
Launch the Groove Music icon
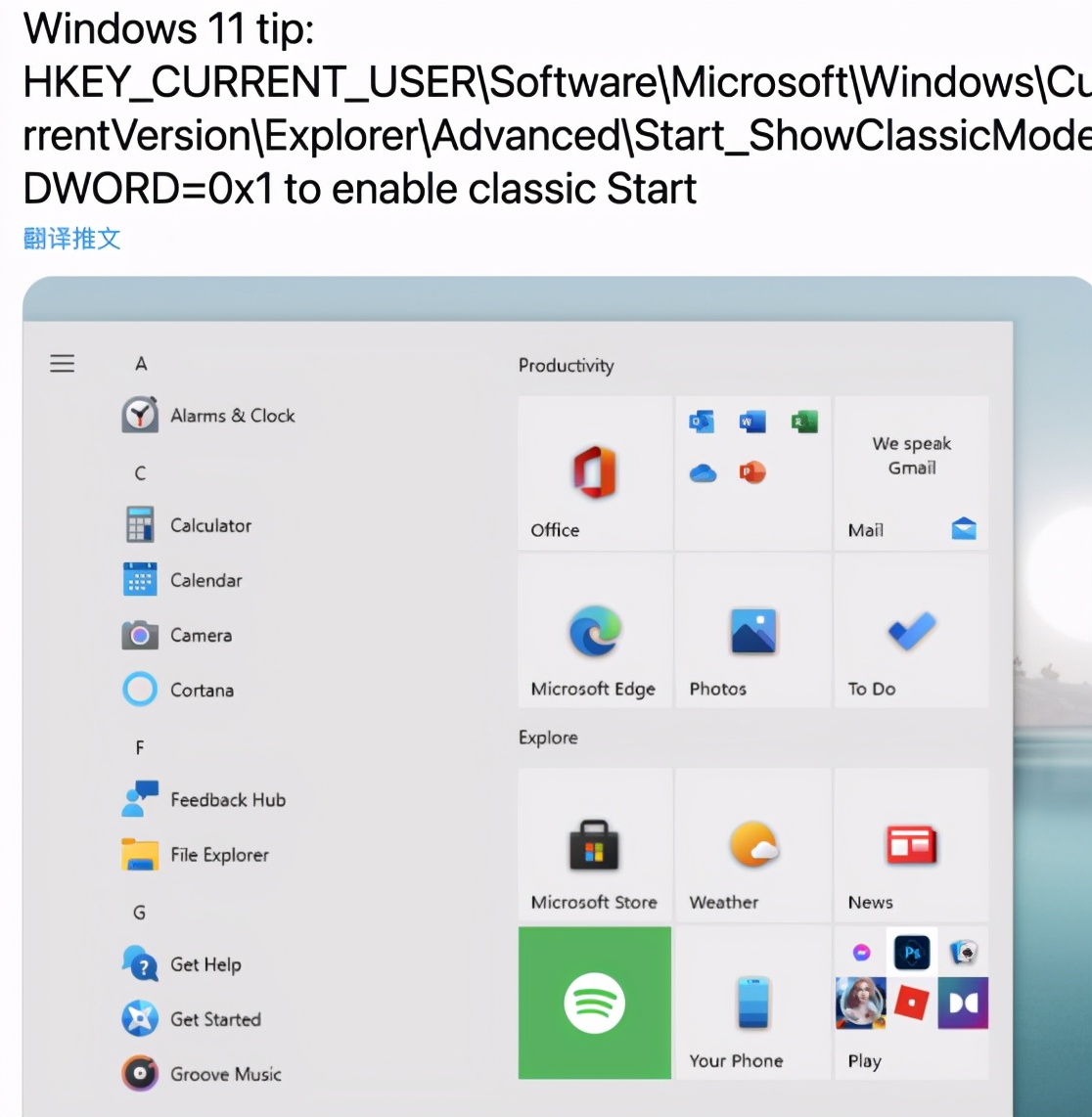click(140, 1074)
